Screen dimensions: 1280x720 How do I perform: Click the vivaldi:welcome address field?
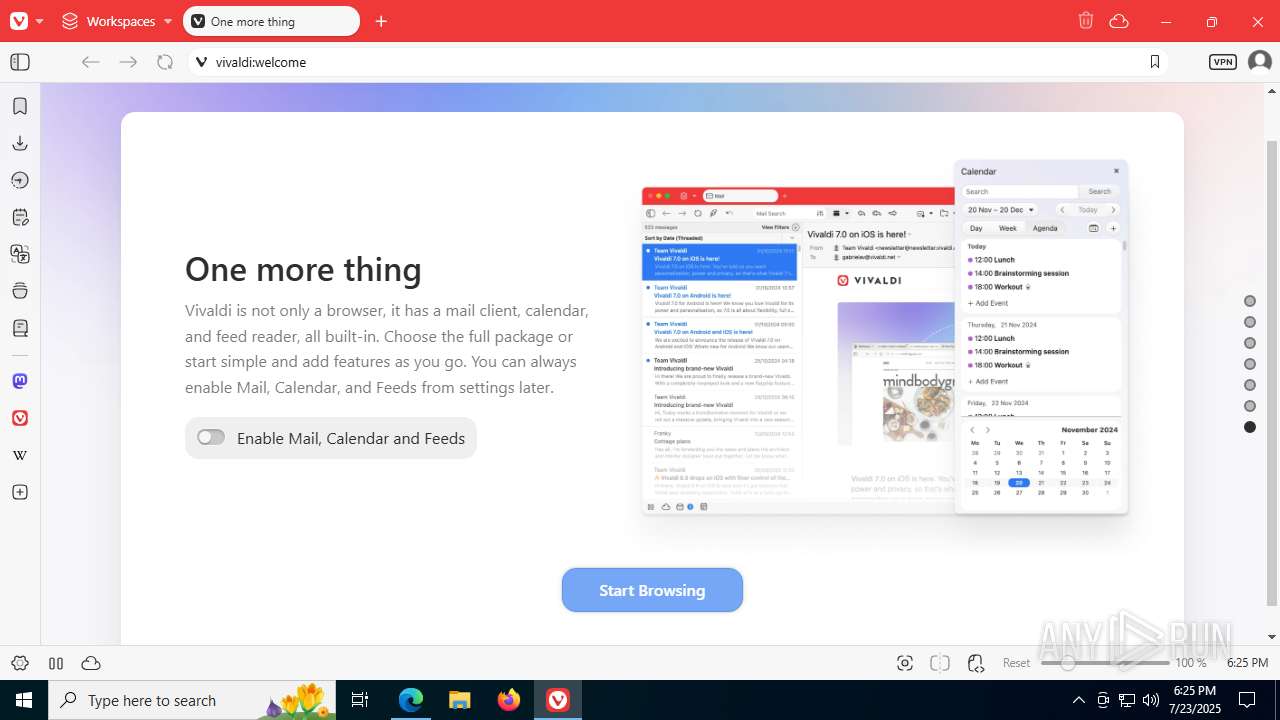(680, 62)
